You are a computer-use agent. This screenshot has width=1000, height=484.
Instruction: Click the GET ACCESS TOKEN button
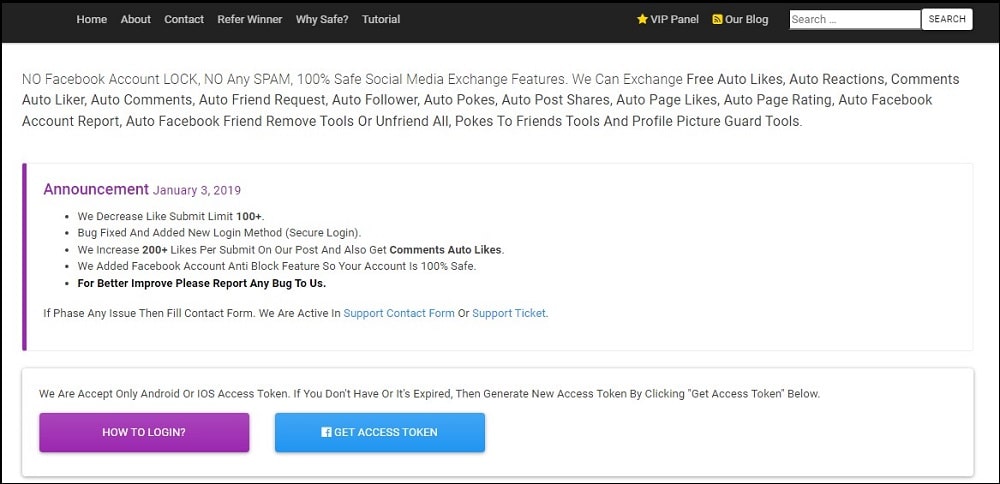point(379,432)
